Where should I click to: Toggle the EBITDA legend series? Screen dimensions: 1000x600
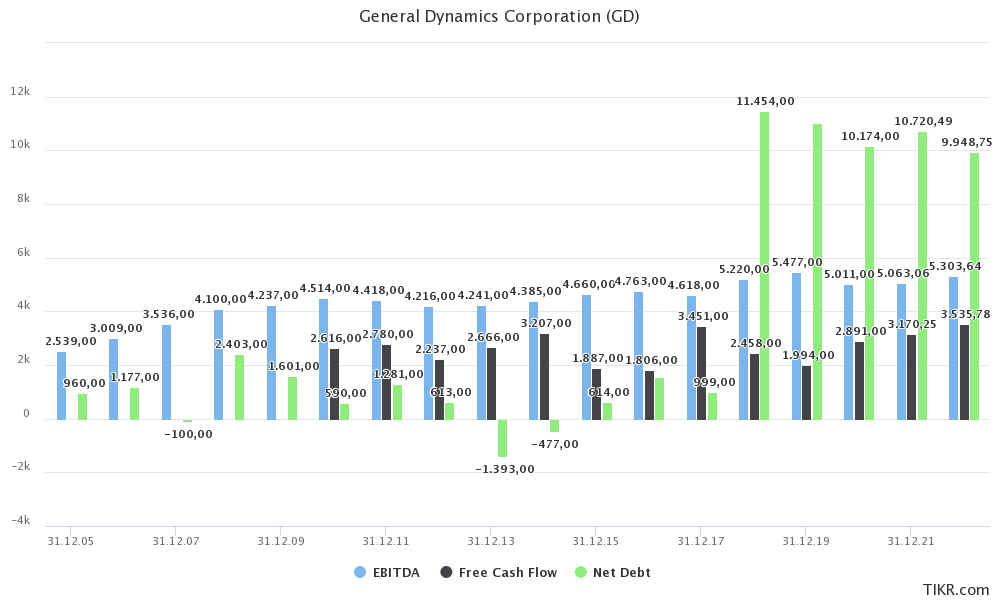coord(387,573)
